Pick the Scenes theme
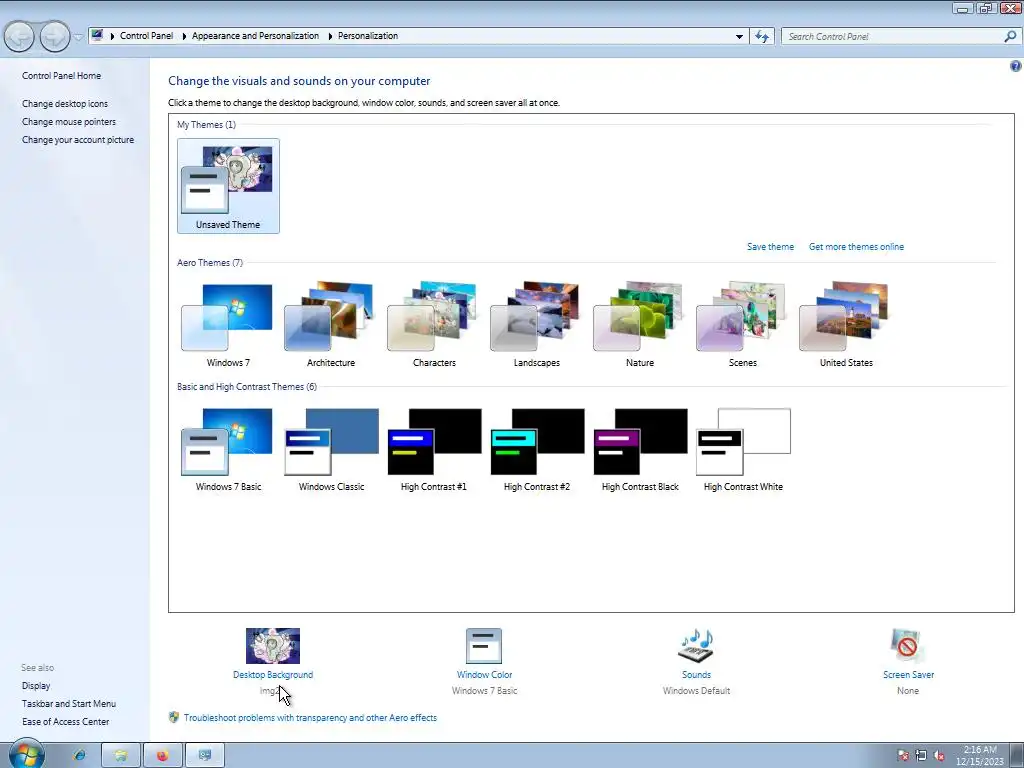Viewport: 1024px width, 768px height. 743,325
